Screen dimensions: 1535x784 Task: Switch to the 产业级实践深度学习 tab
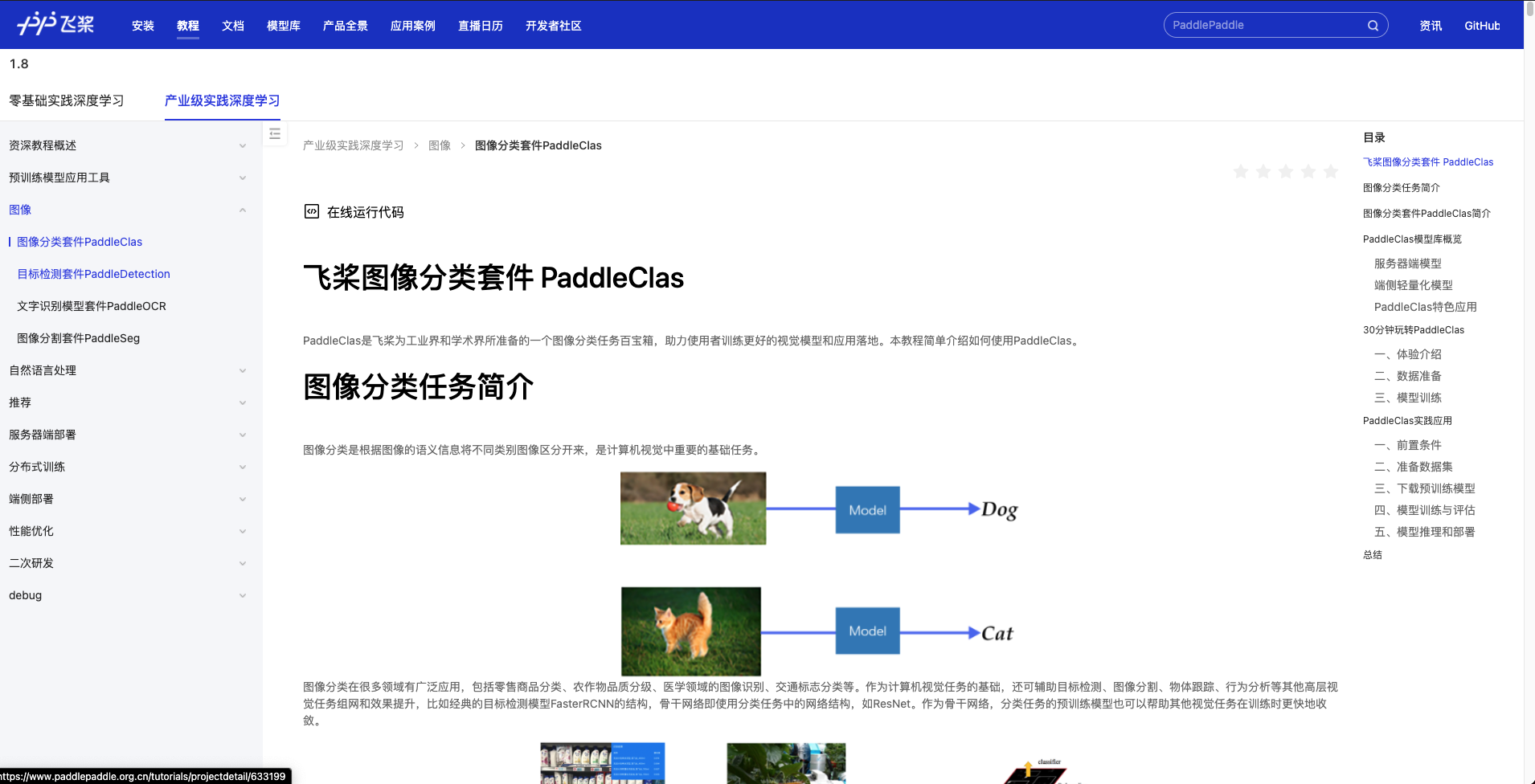pos(223,100)
